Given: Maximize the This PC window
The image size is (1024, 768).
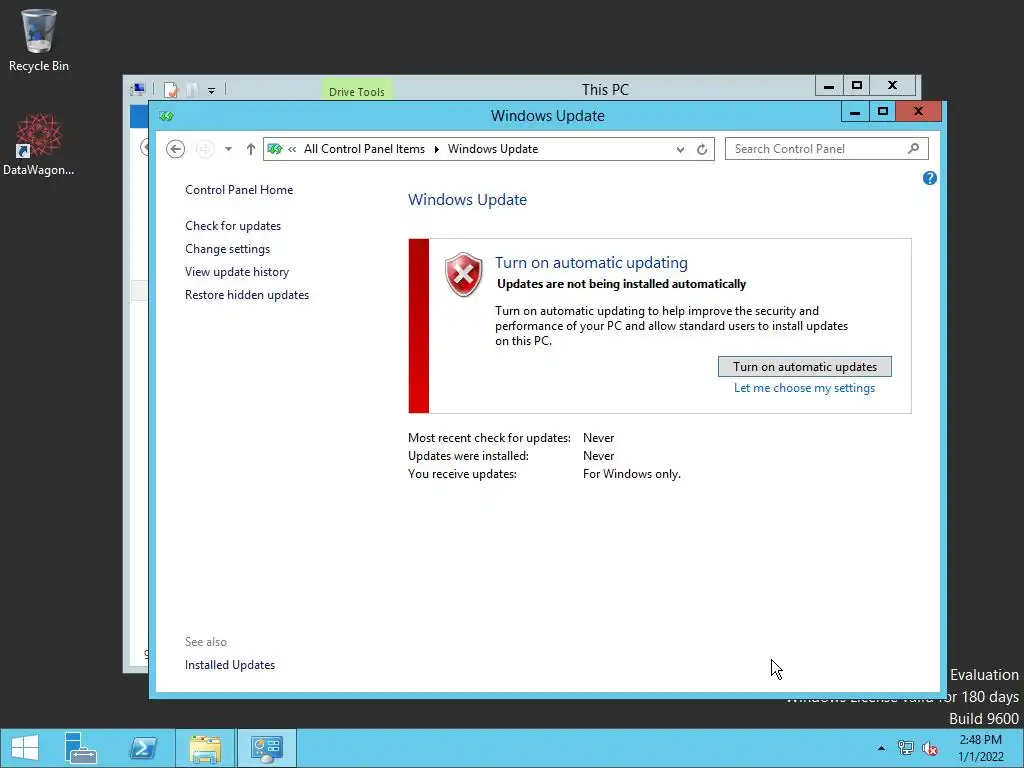Looking at the screenshot, I should coord(857,86).
